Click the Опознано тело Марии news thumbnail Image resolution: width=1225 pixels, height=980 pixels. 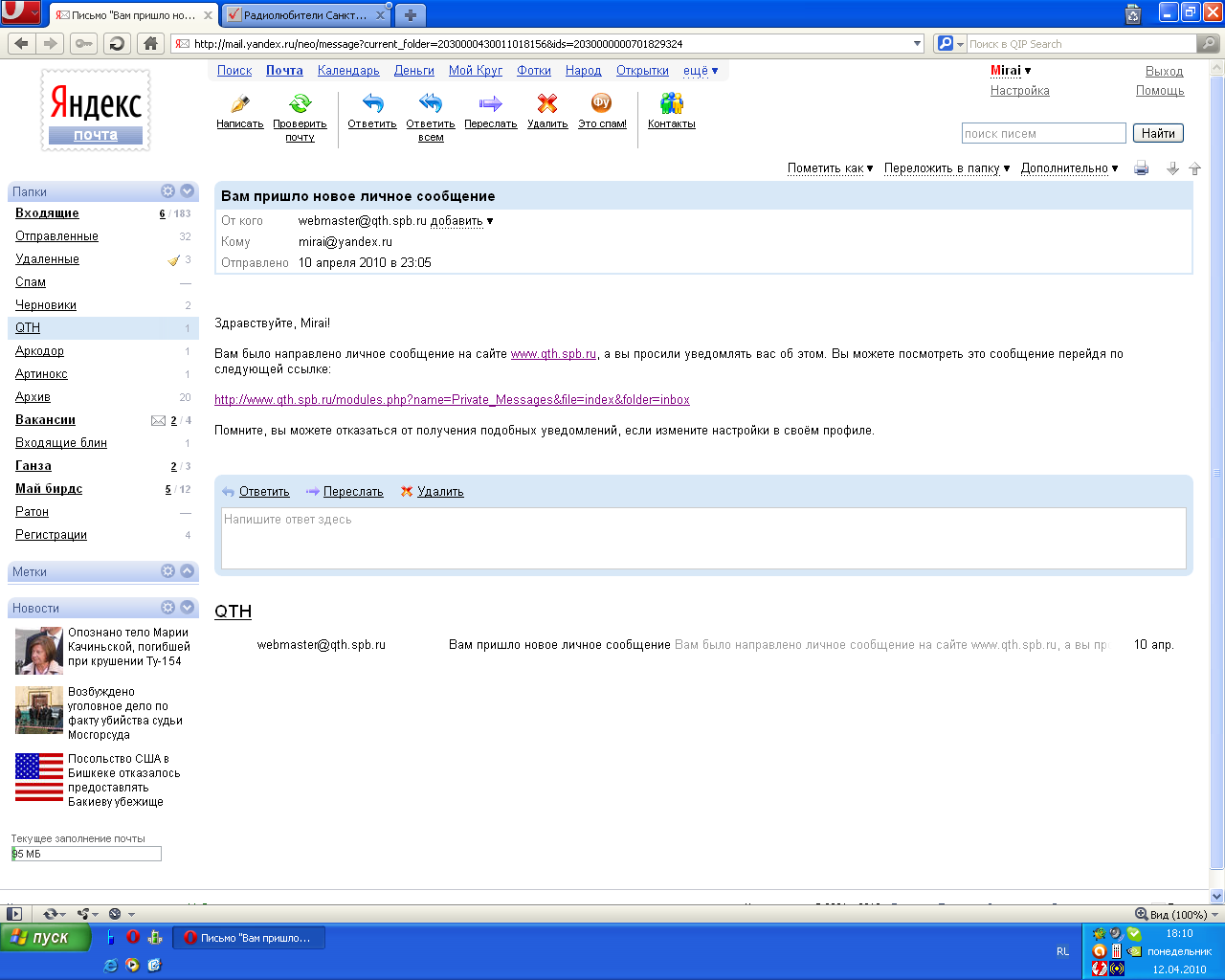coord(39,651)
